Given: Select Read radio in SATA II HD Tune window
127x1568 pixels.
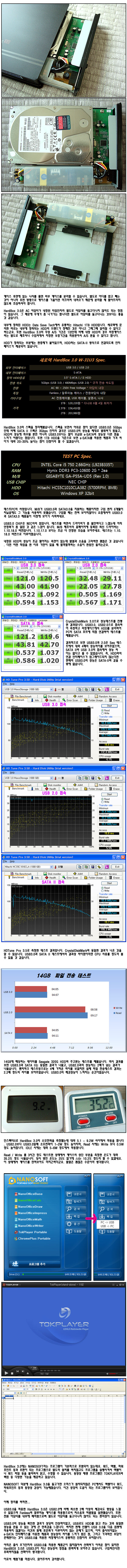Looking at the screenshot, I should 106,888.
